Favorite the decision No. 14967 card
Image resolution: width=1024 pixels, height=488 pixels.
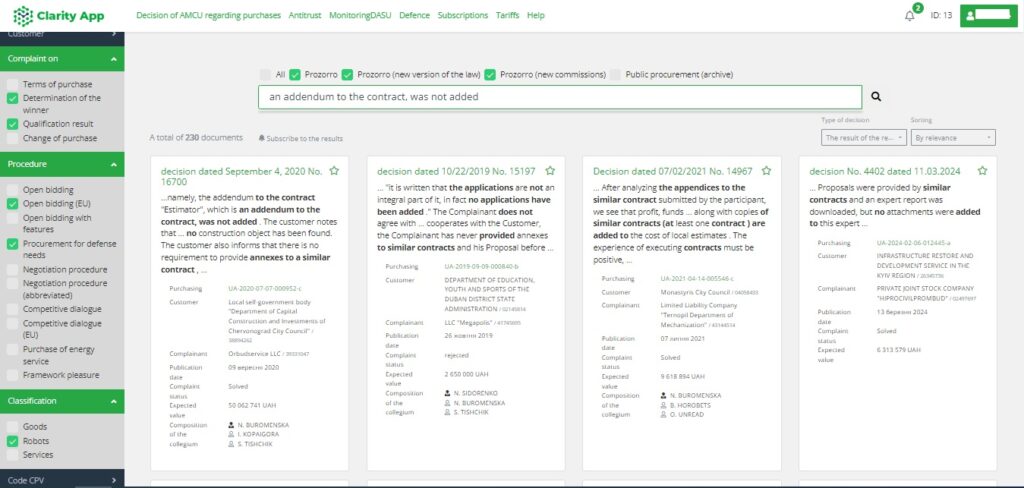(x=767, y=171)
